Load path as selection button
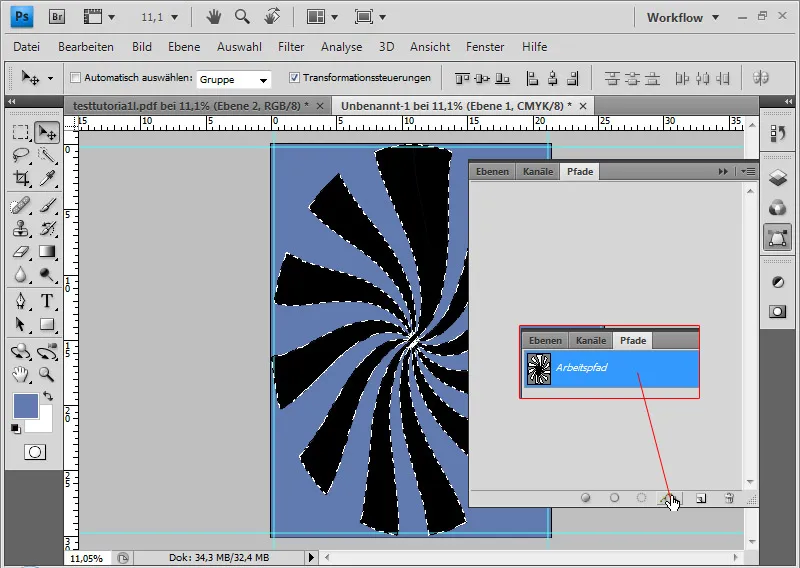The width and height of the screenshot is (800, 568). 641,498
